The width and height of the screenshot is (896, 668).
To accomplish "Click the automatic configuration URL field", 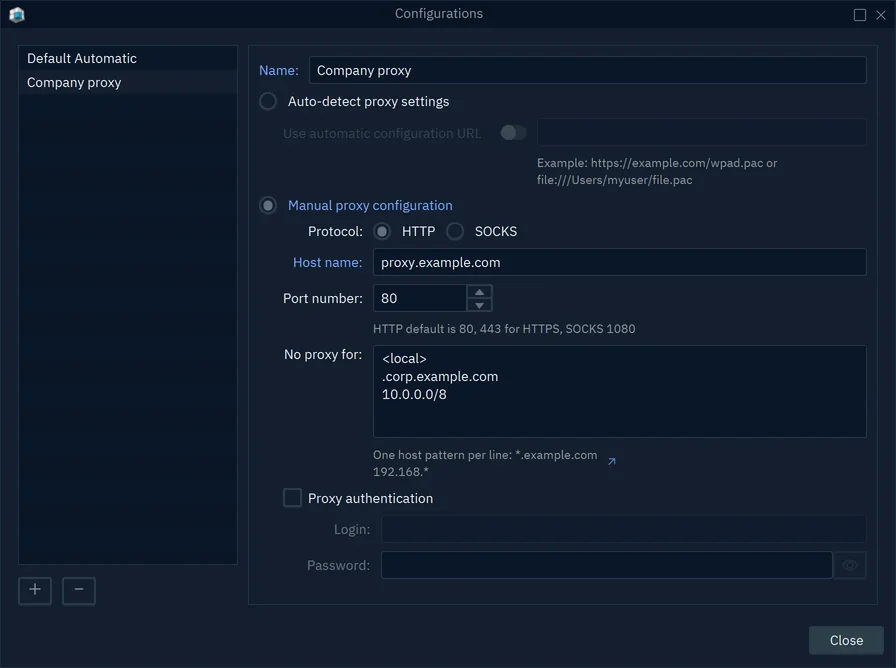I will pyautogui.click(x=702, y=133).
